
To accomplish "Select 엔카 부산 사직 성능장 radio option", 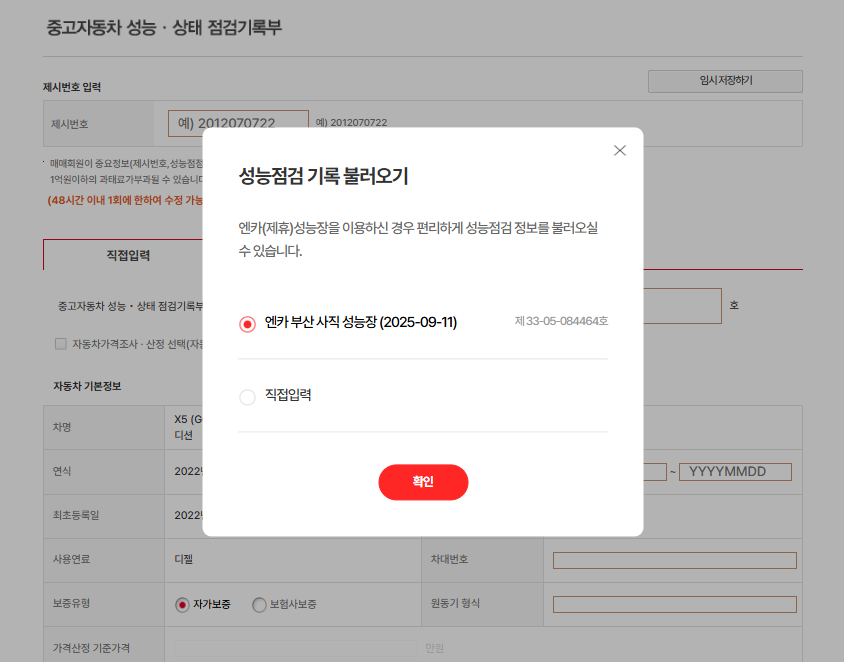I will (247, 324).
